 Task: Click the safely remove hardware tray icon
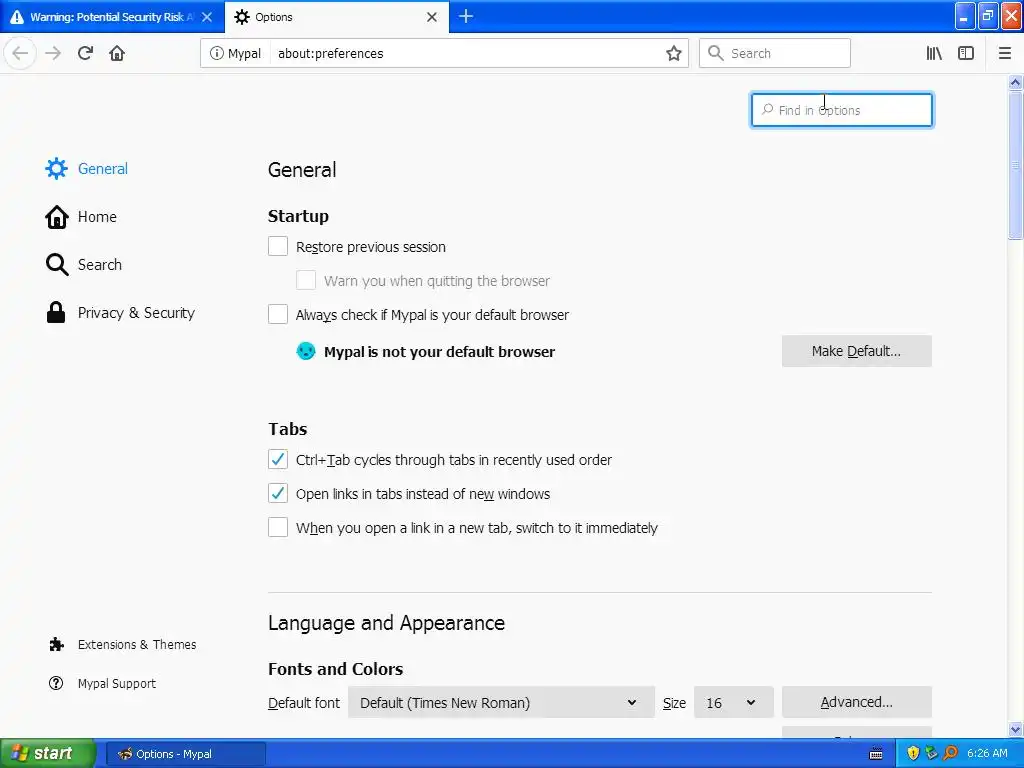click(x=931, y=753)
